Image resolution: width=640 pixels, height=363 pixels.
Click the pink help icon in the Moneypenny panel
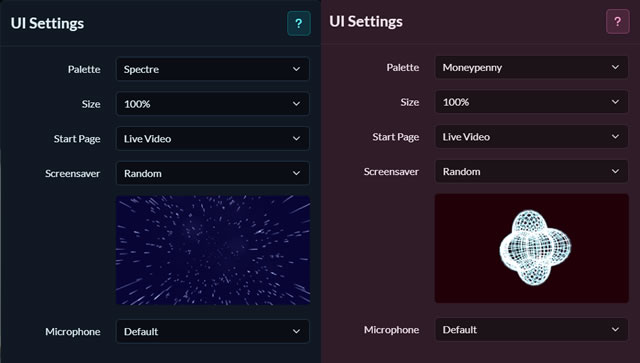click(618, 22)
